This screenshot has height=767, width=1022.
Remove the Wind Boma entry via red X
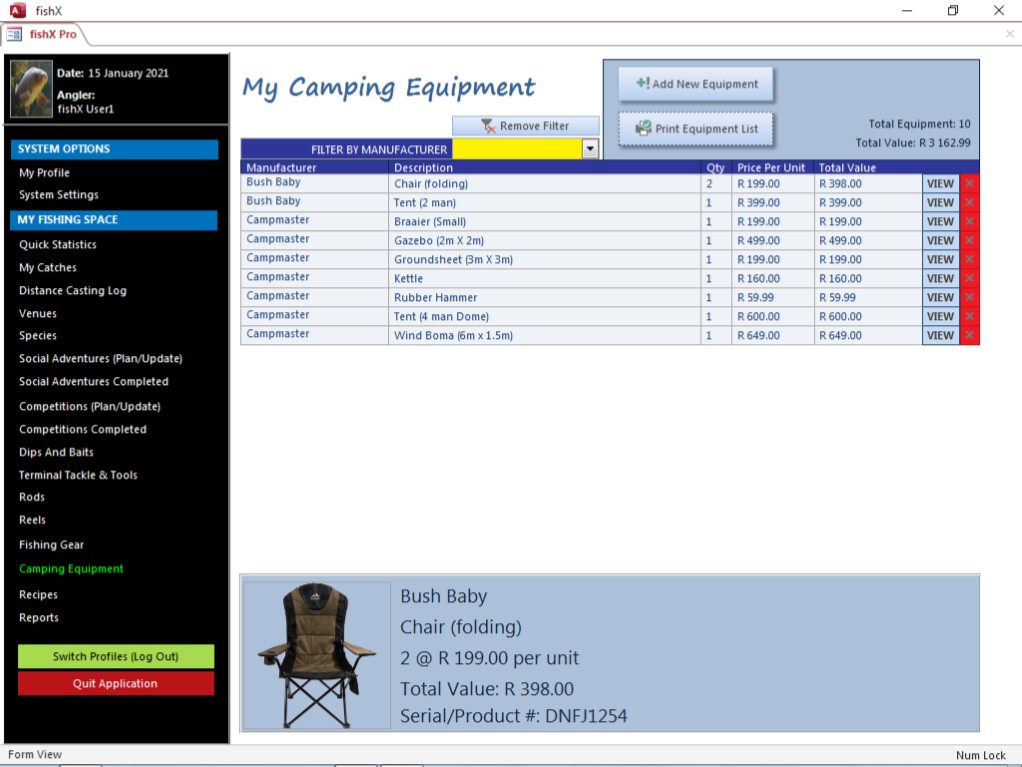[969, 336]
